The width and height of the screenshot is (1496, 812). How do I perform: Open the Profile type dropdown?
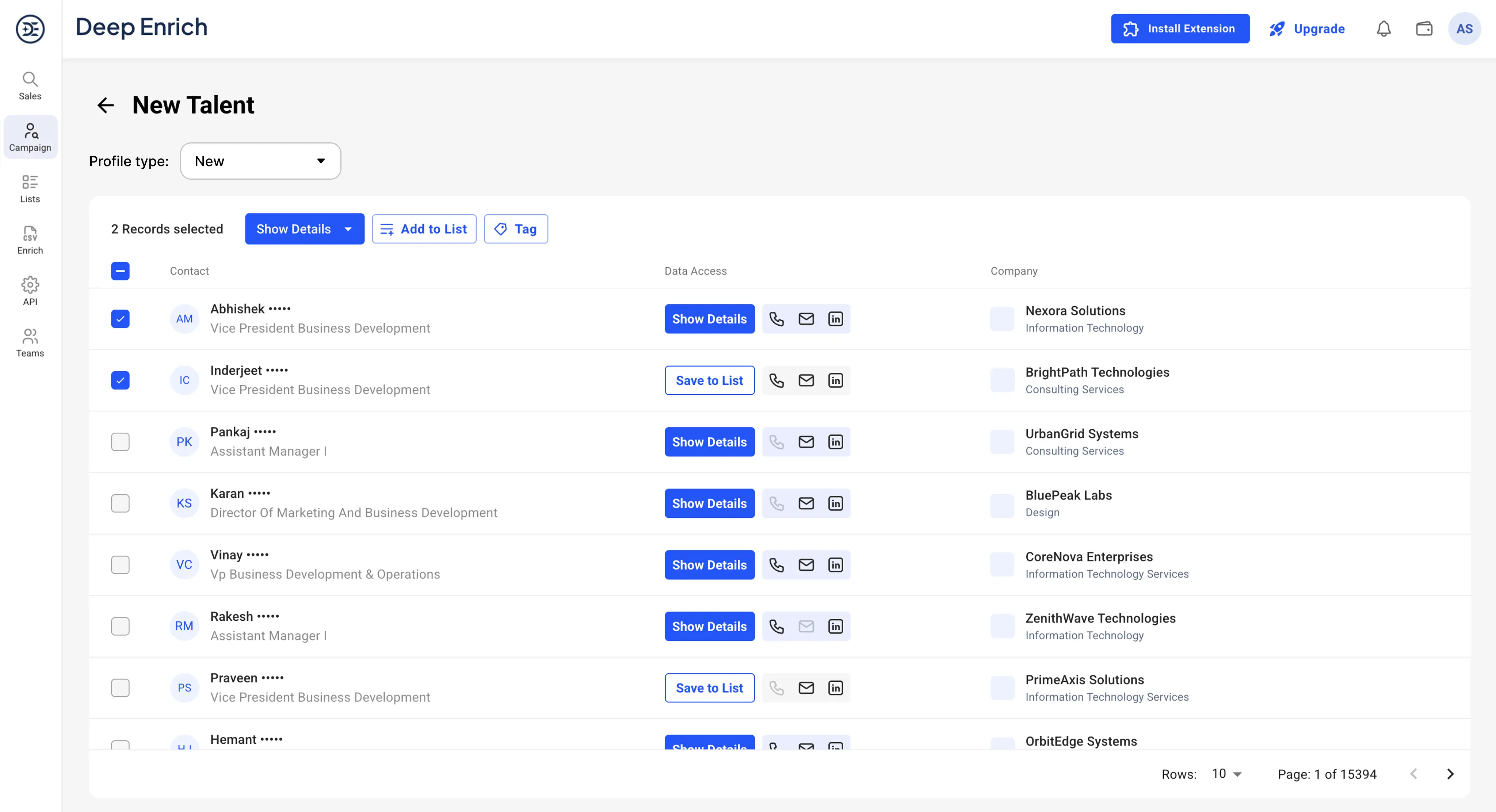click(261, 161)
